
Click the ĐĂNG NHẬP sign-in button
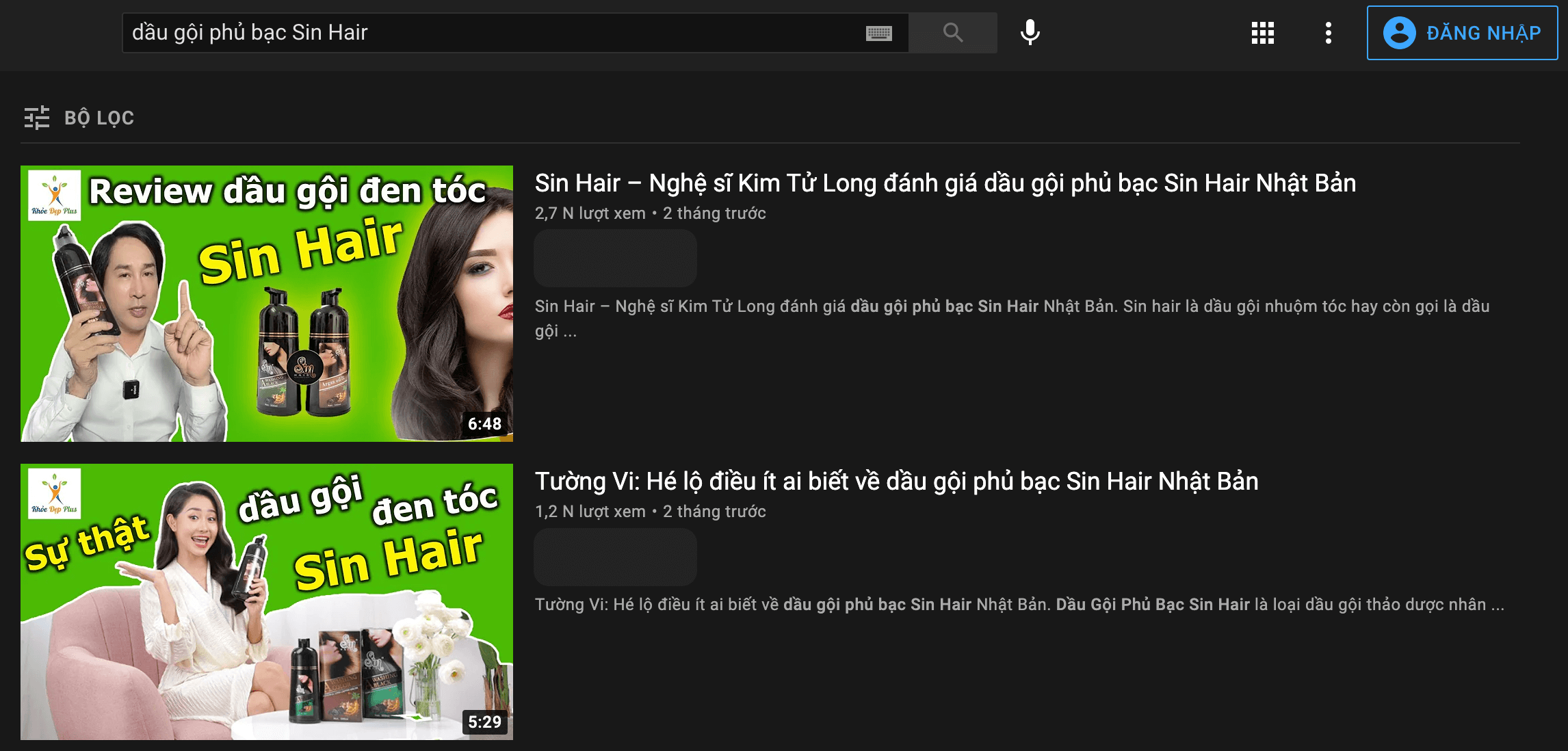(x=1463, y=33)
